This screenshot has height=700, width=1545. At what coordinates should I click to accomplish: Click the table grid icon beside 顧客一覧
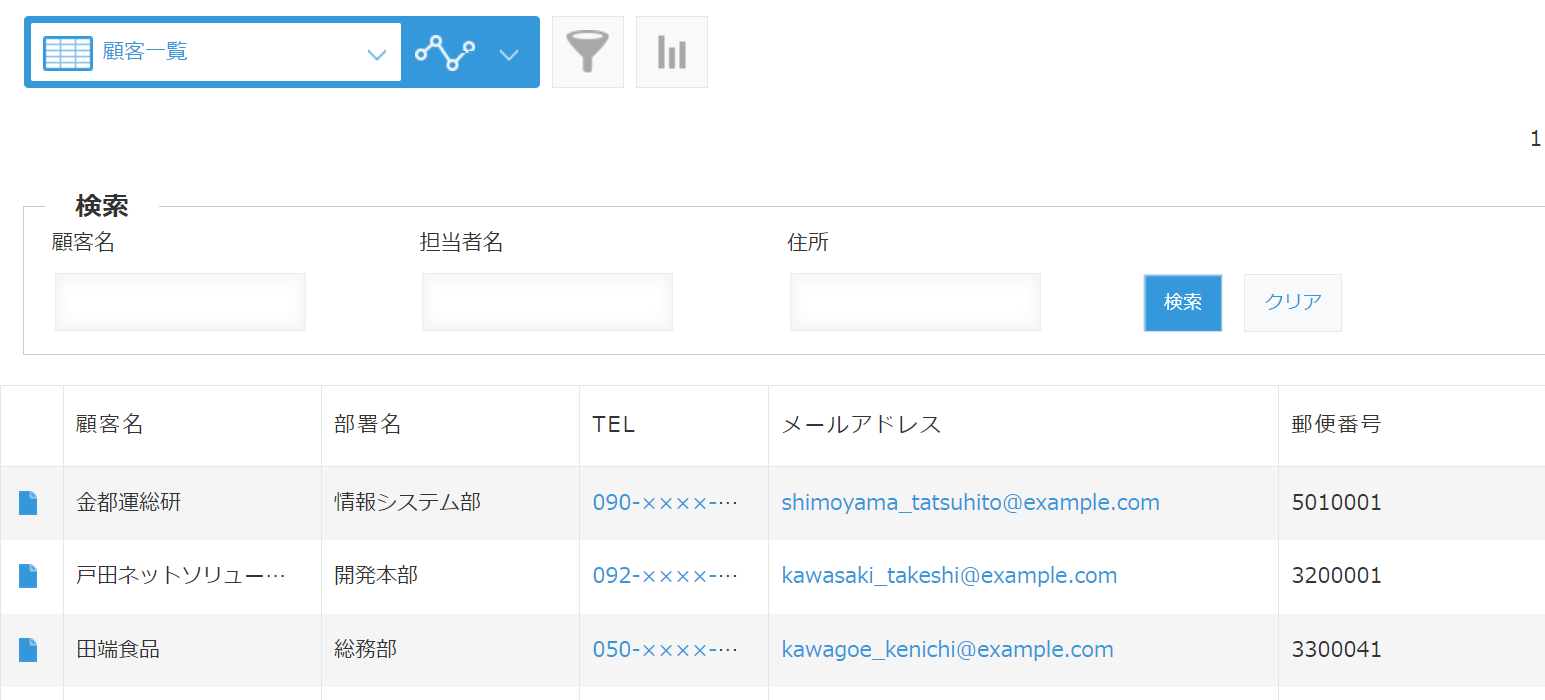[x=68, y=52]
